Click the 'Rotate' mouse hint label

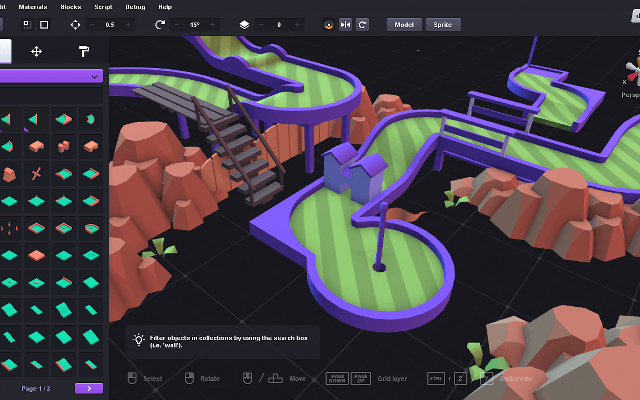click(x=210, y=378)
